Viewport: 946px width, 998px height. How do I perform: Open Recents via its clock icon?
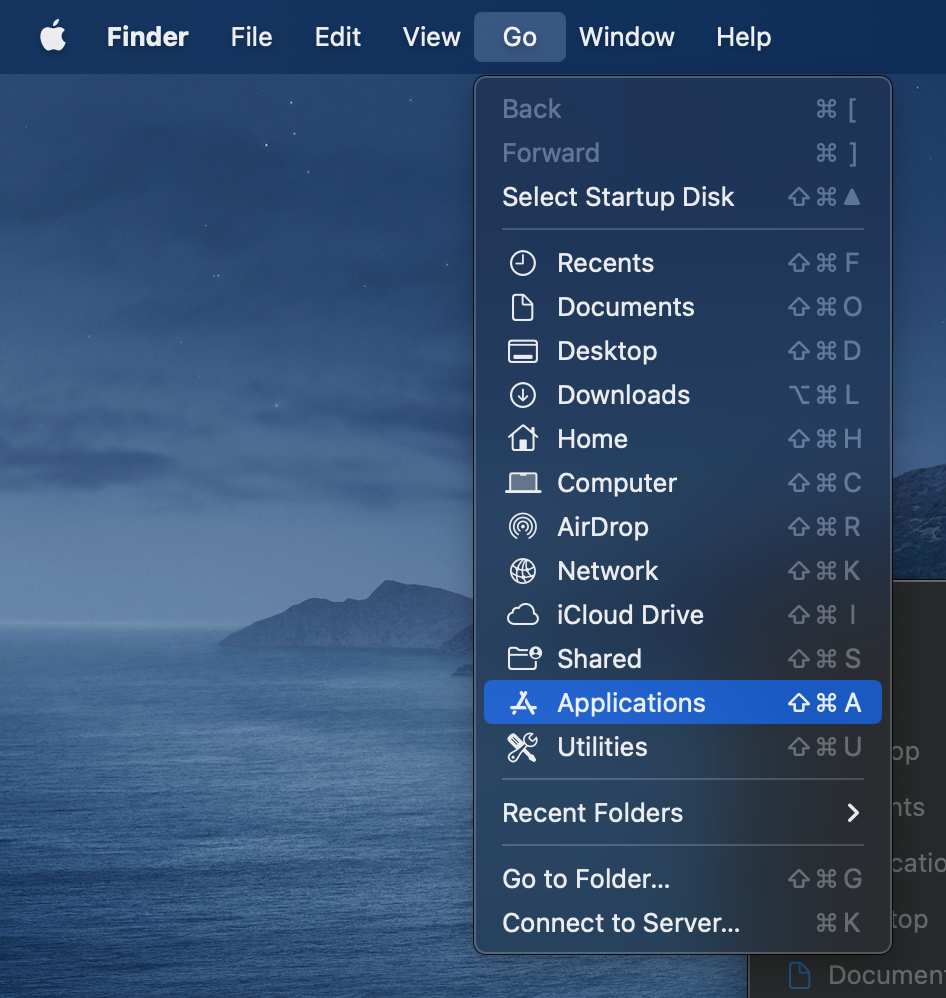tap(522, 263)
